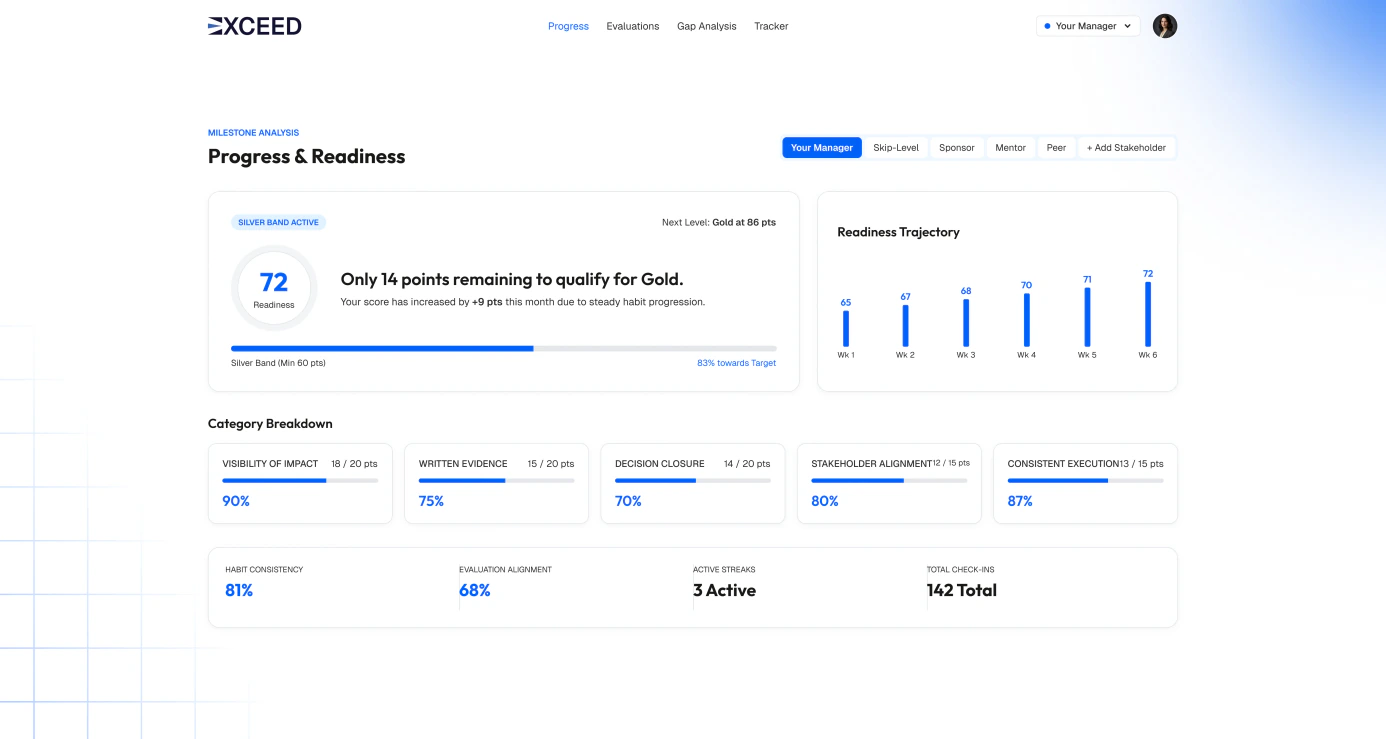Open the Evaluations nav item

[633, 26]
